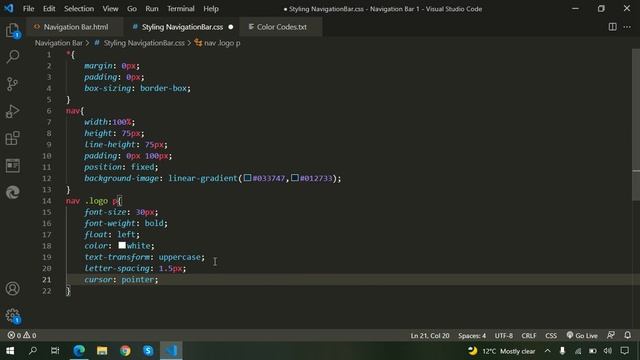The image size is (640, 360).
Task: Open the status bar feedback icon
Action: pyautogui.click(x=611, y=335)
